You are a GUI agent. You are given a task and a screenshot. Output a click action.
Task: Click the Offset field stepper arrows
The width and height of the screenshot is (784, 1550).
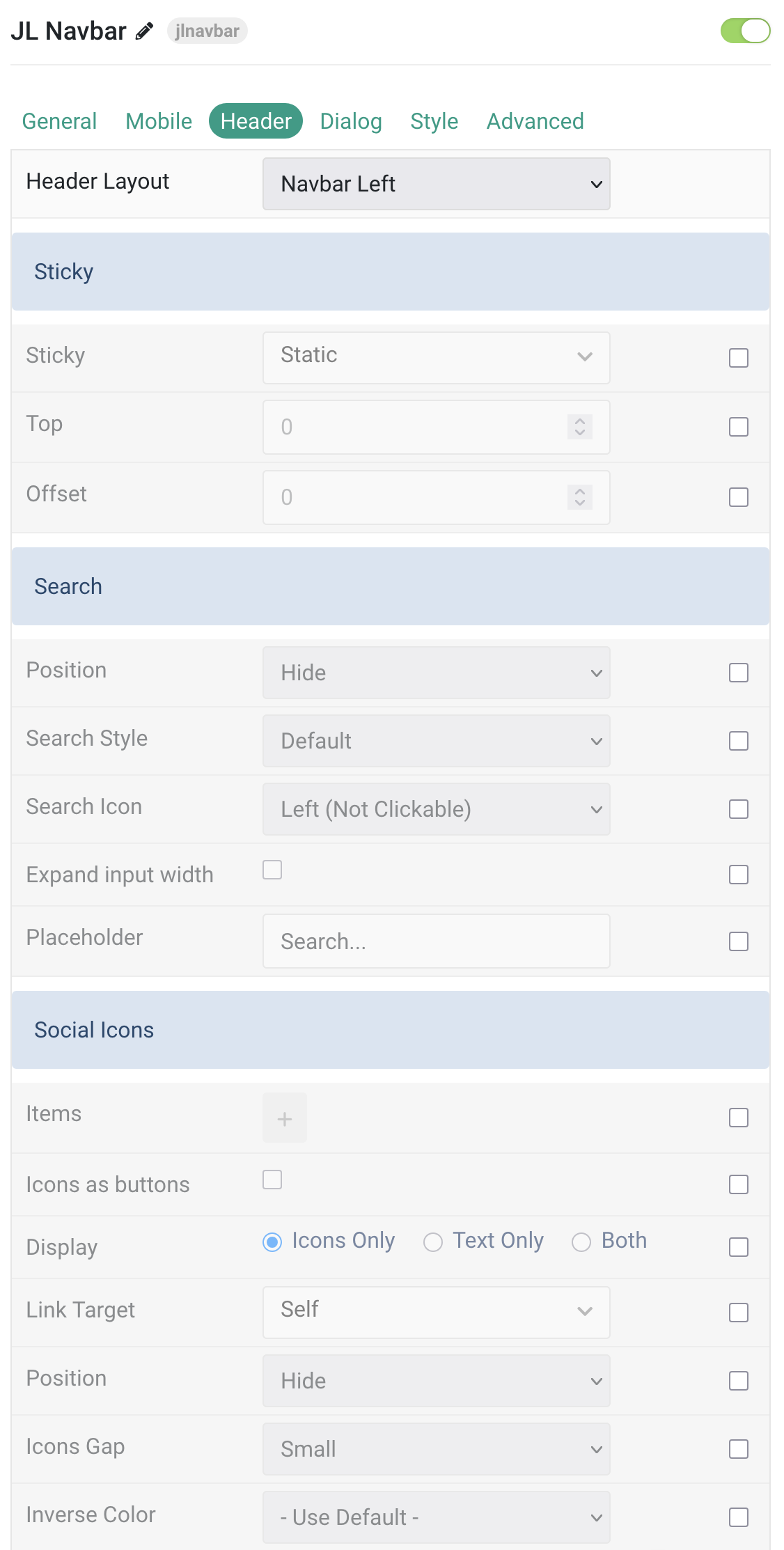pos(580,497)
